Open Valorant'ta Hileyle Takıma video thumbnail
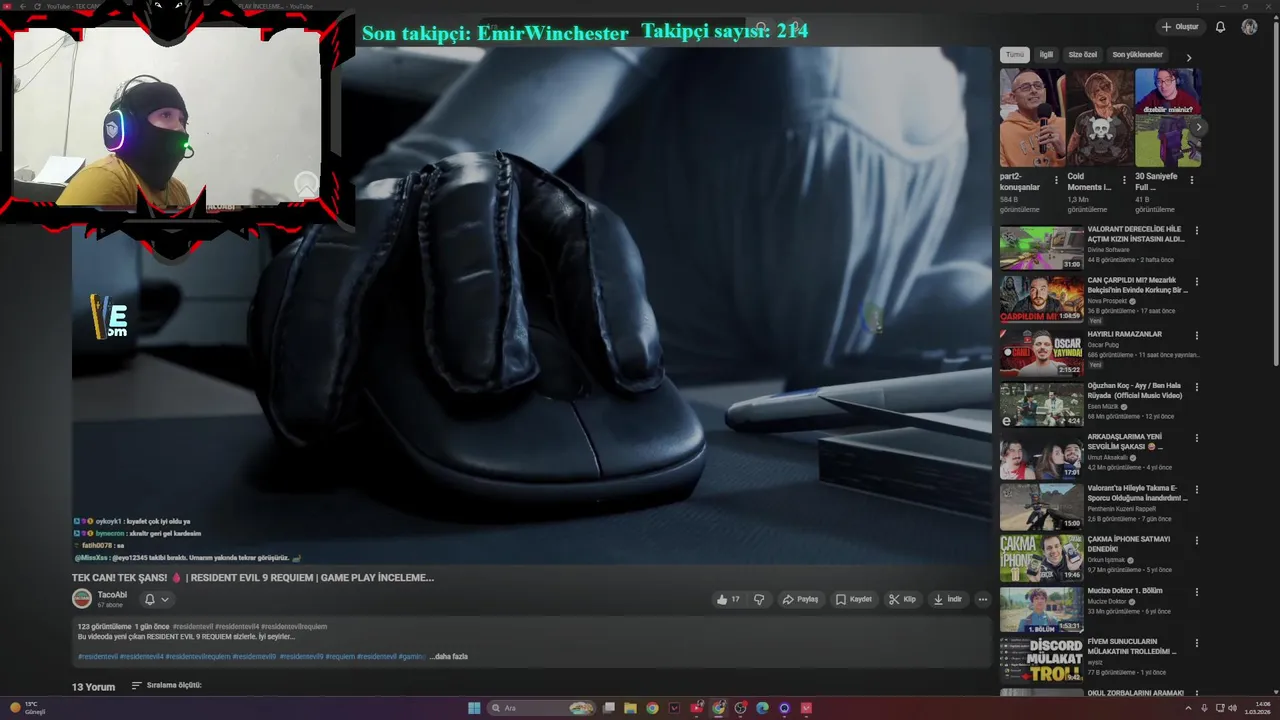The width and height of the screenshot is (1280, 720). pos(1041,507)
